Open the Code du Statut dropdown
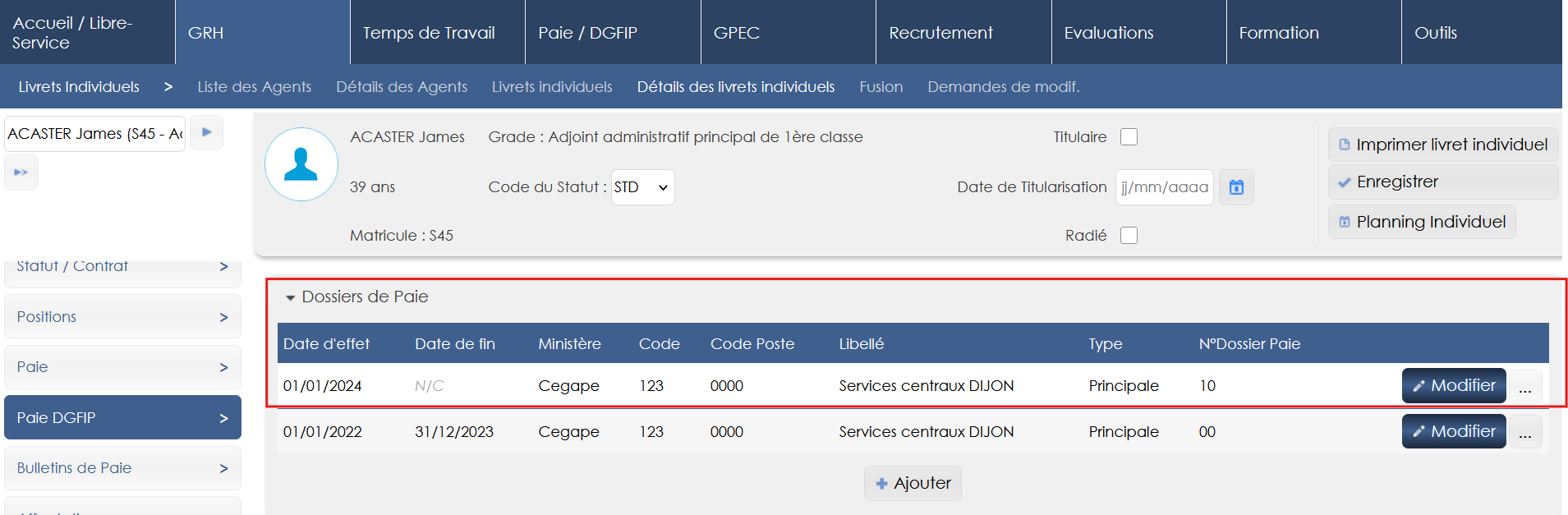Image resolution: width=1568 pixels, height=515 pixels. click(642, 187)
